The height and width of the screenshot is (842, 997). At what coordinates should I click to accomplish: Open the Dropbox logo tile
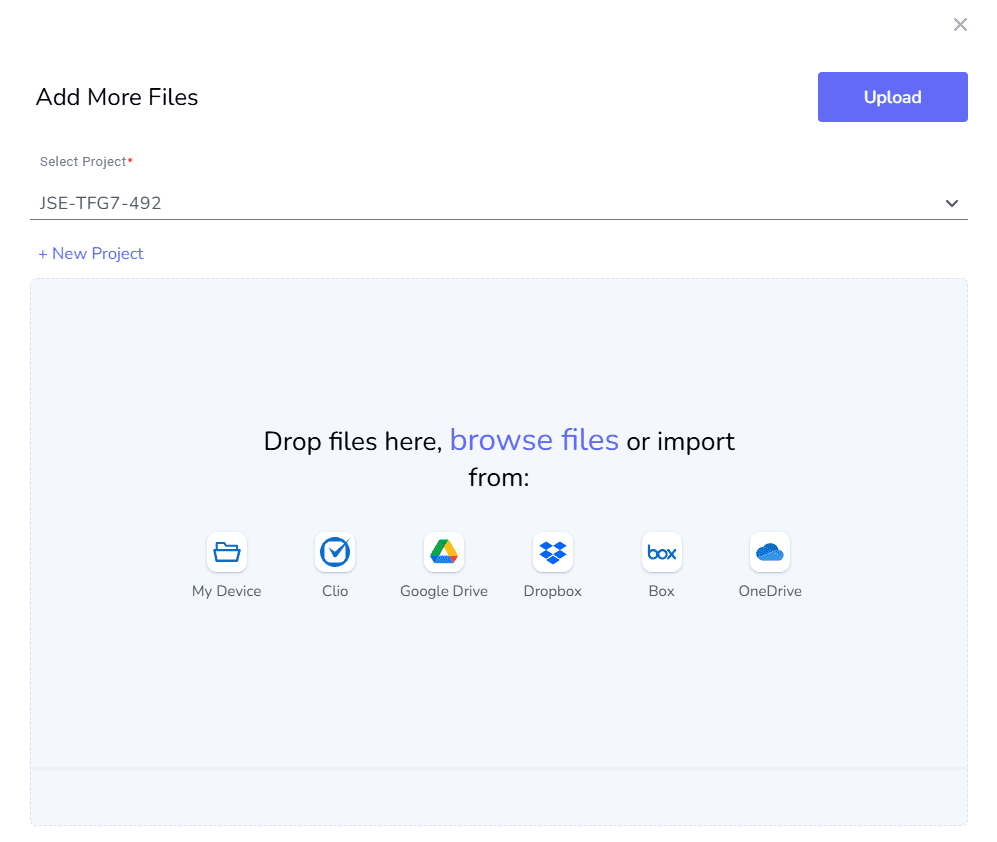pyautogui.click(x=552, y=552)
